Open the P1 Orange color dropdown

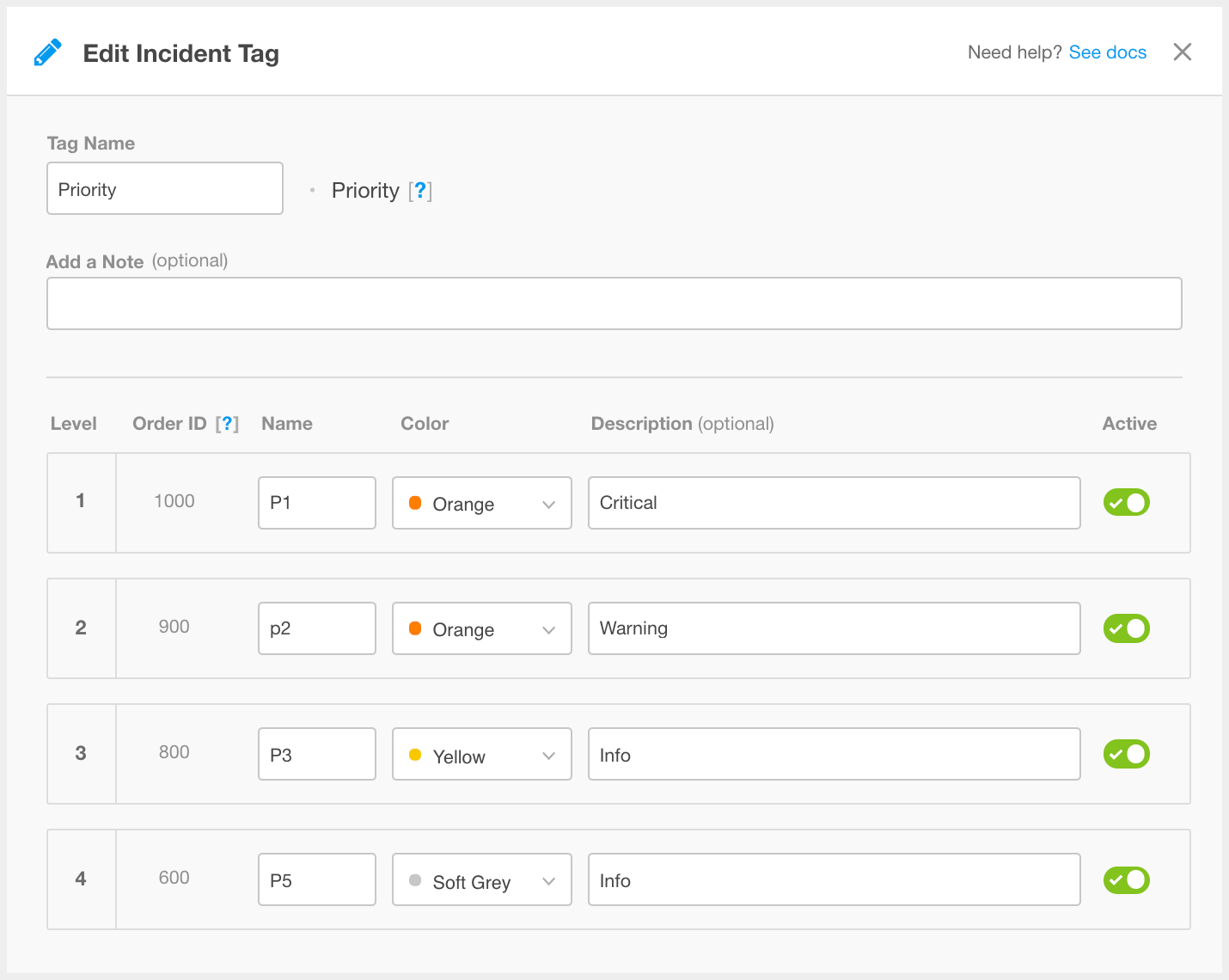coord(481,503)
